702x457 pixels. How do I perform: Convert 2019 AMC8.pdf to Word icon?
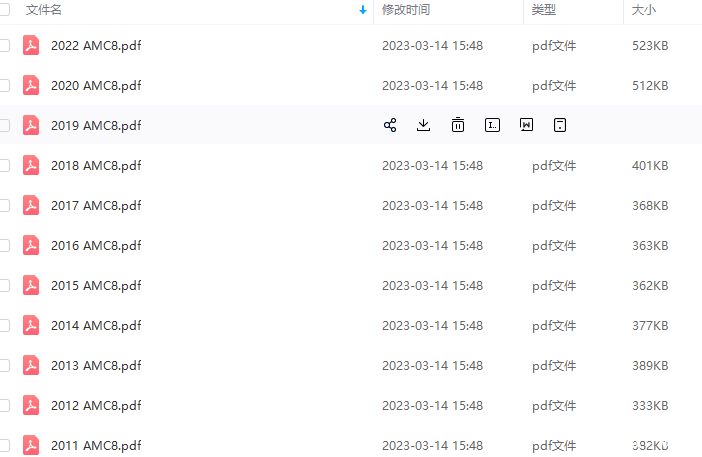pyautogui.click(x=526, y=125)
